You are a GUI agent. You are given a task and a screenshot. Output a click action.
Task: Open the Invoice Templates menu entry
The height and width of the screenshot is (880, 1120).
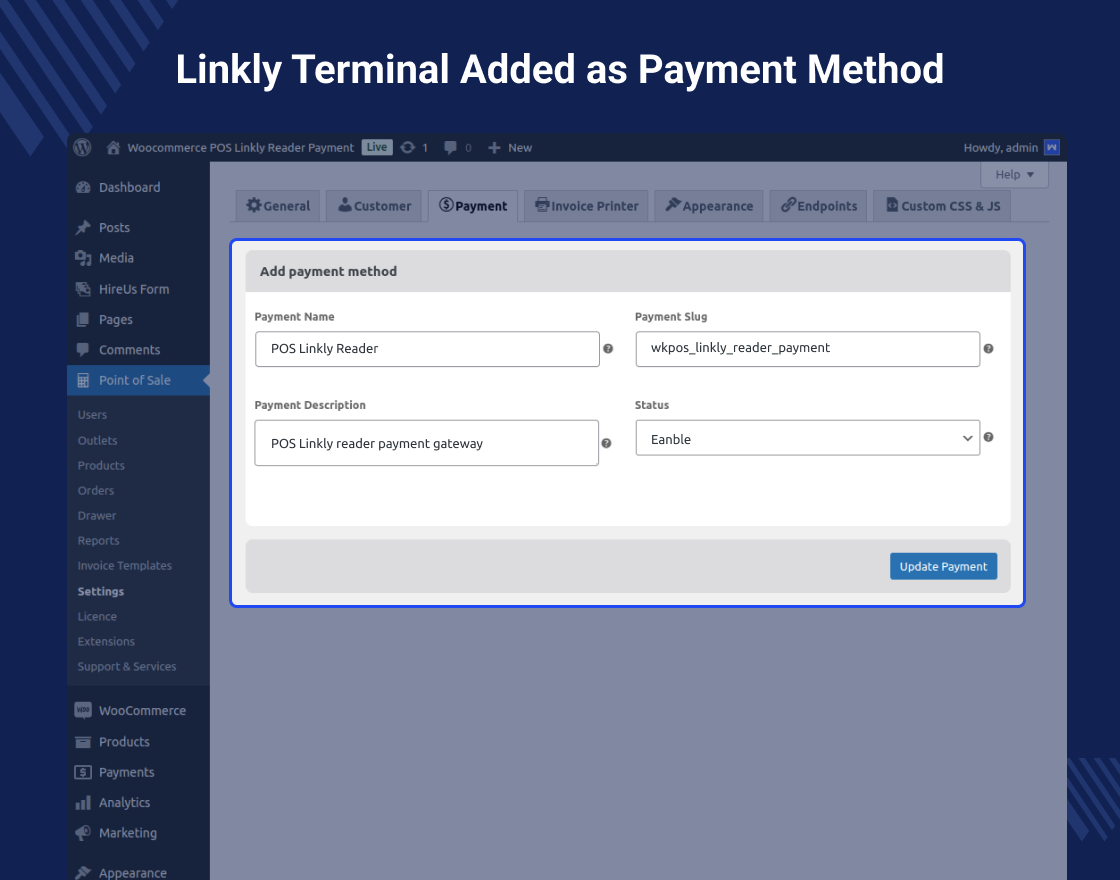coord(124,565)
